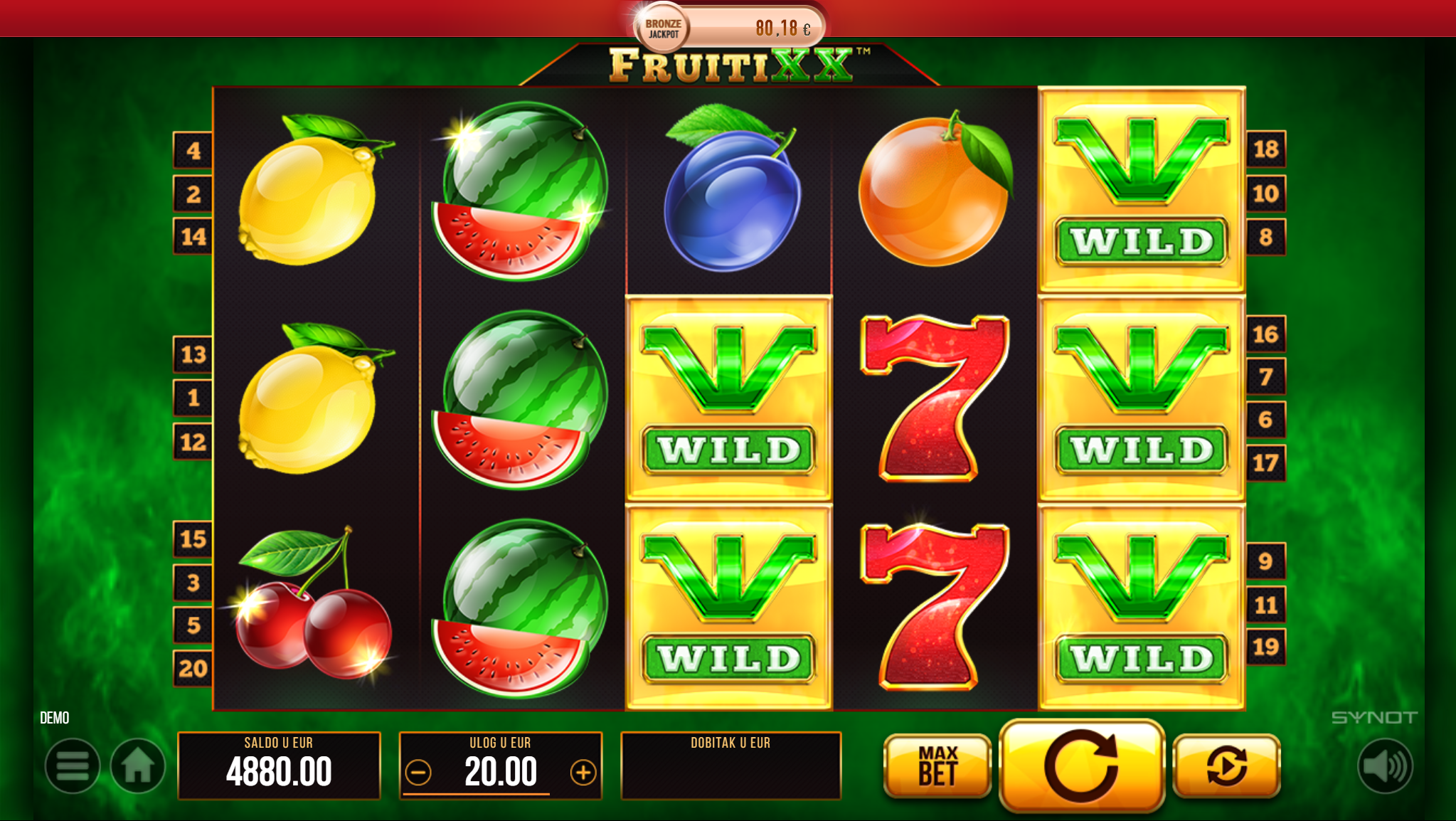The height and width of the screenshot is (821, 1456).
Task: Select payline number 19 marker
Action: pos(1266,647)
